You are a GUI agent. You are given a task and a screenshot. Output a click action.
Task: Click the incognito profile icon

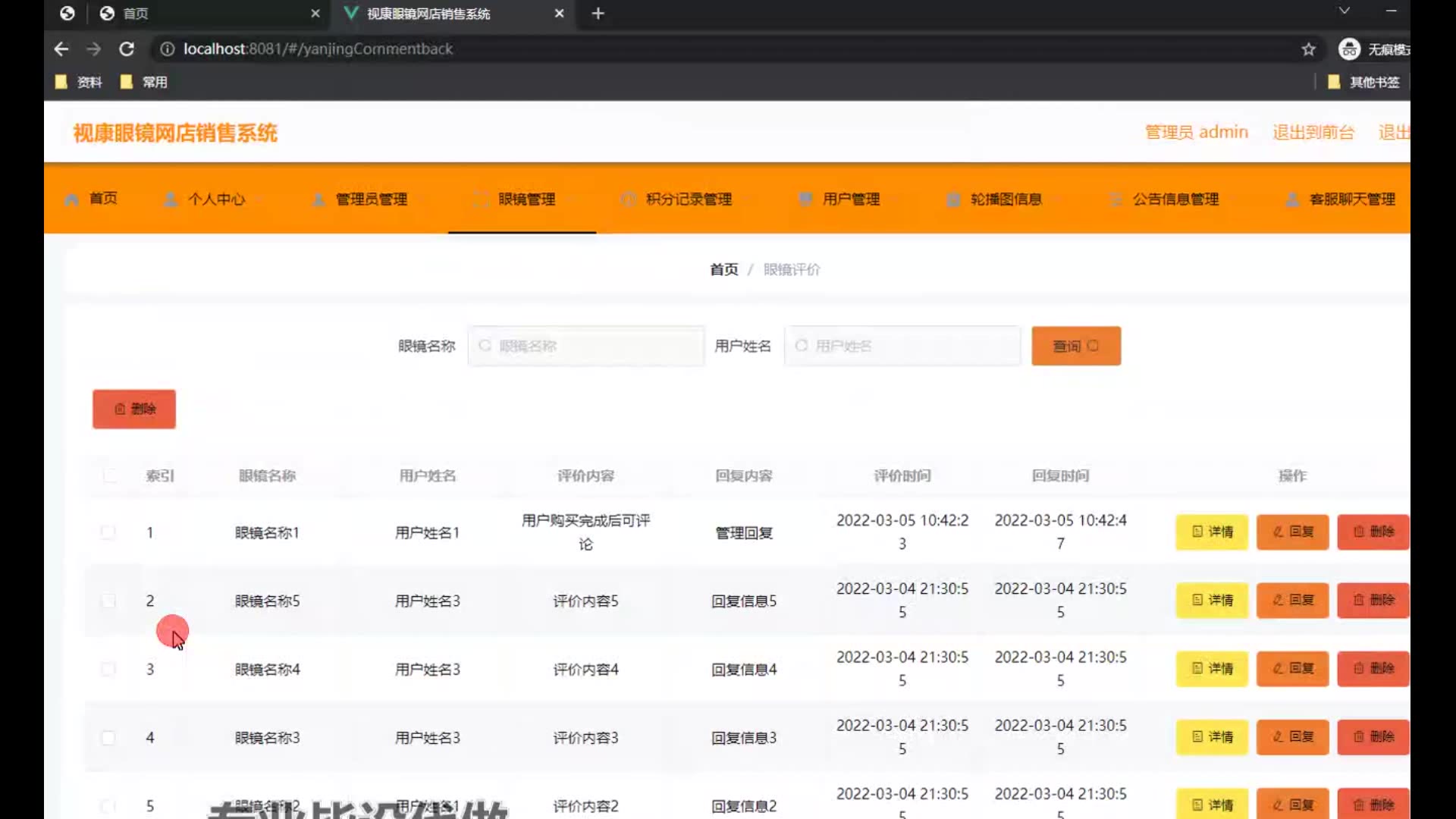(x=1349, y=49)
